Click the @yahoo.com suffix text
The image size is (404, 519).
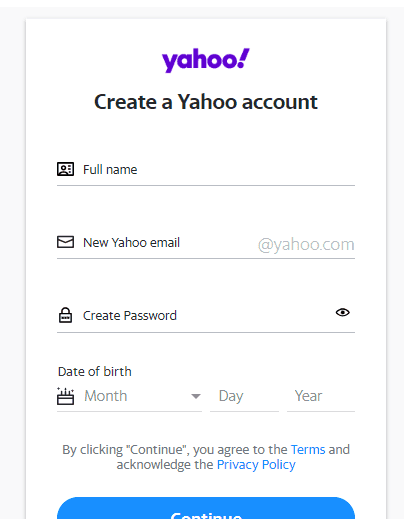pyautogui.click(x=306, y=244)
